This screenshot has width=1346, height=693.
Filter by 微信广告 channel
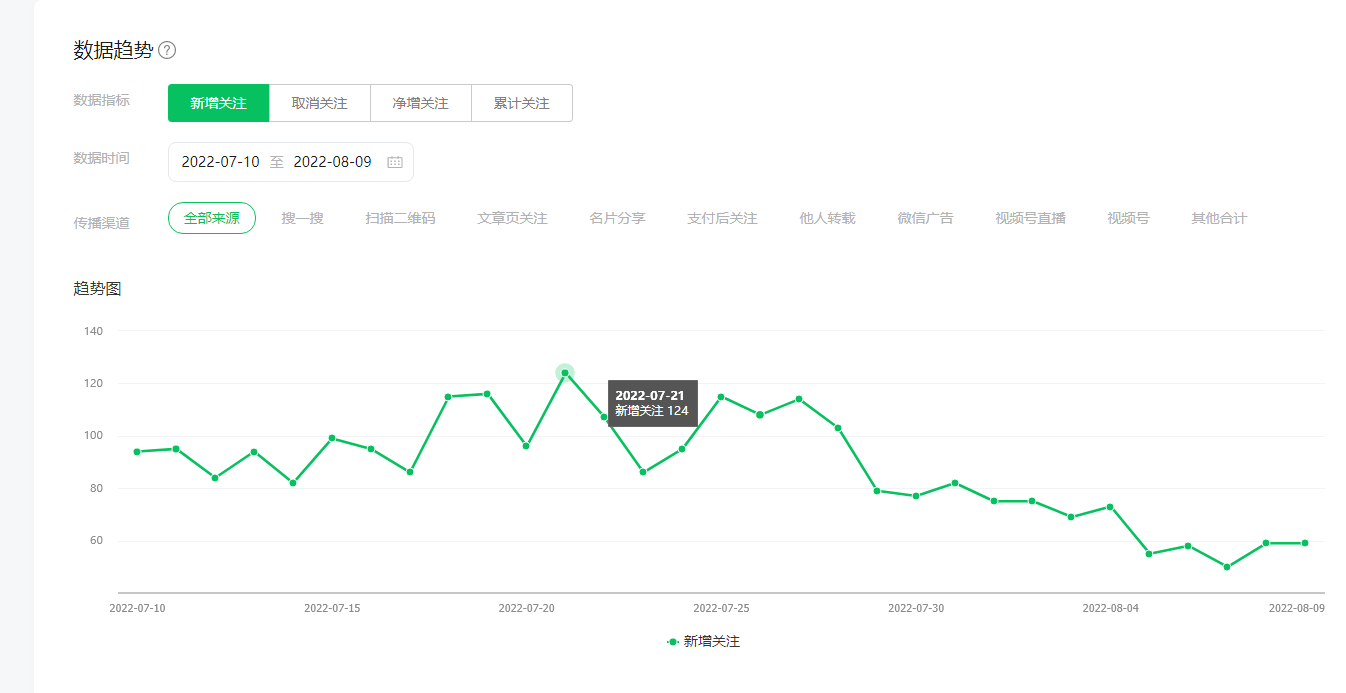tap(925, 218)
